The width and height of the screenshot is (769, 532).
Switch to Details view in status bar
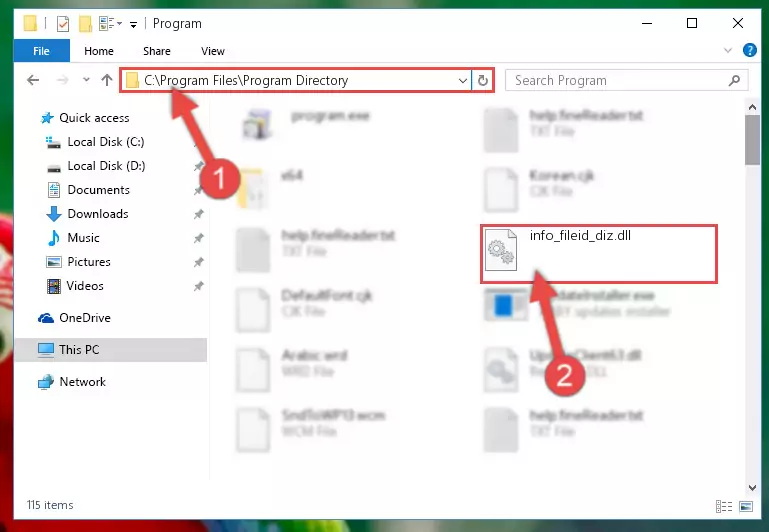724,506
